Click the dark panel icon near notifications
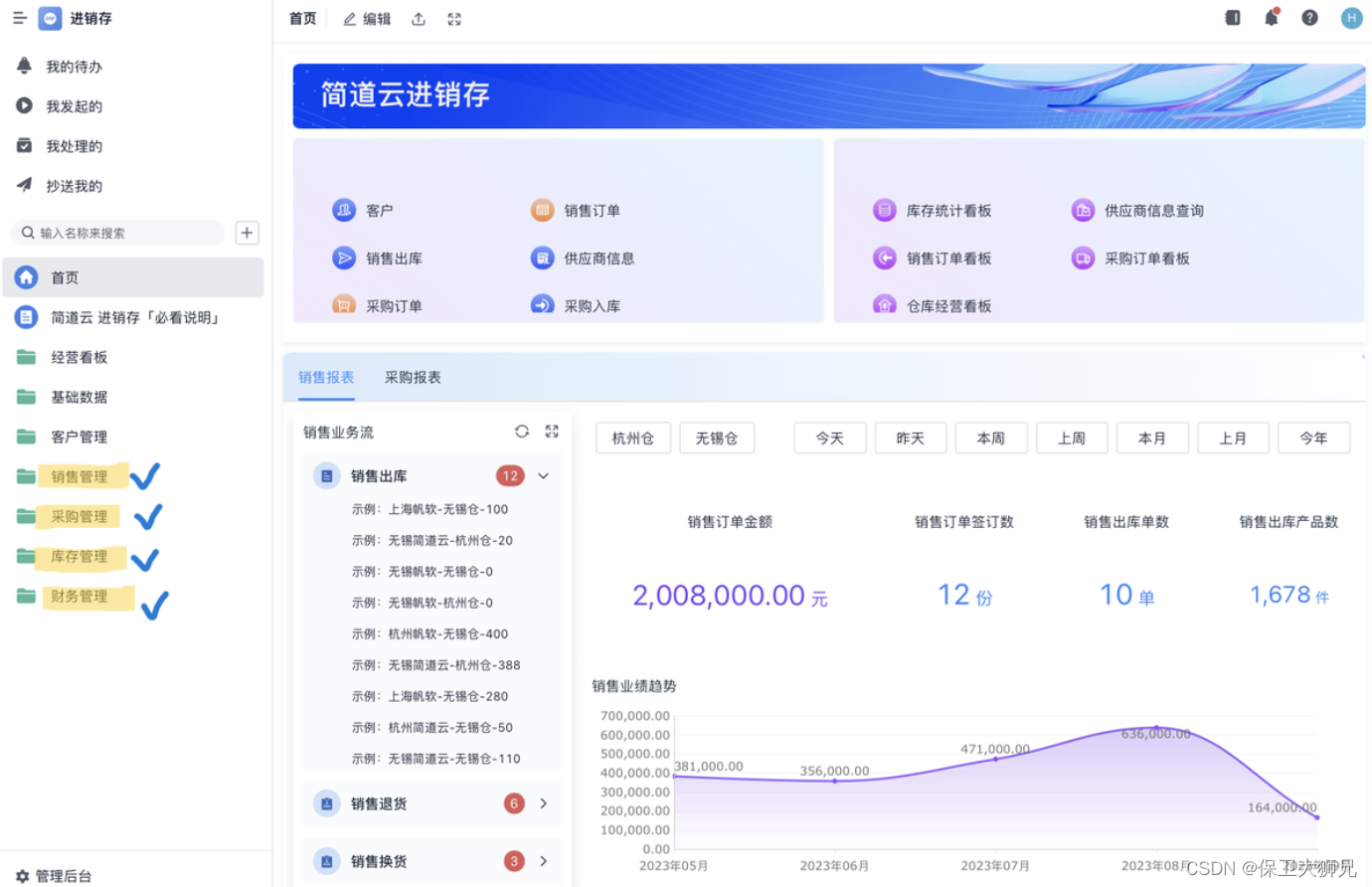Viewport: 1372px width, 887px height. click(1233, 18)
